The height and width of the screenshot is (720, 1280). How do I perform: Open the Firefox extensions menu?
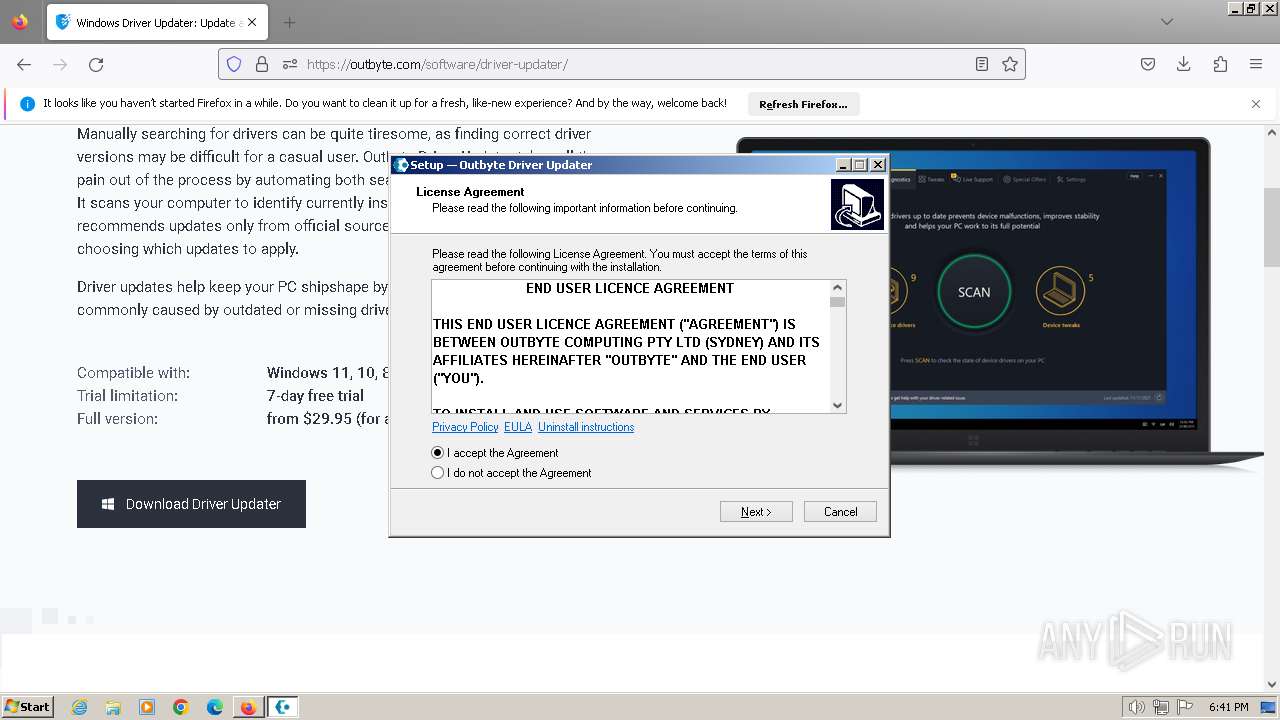(x=1220, y=64)
